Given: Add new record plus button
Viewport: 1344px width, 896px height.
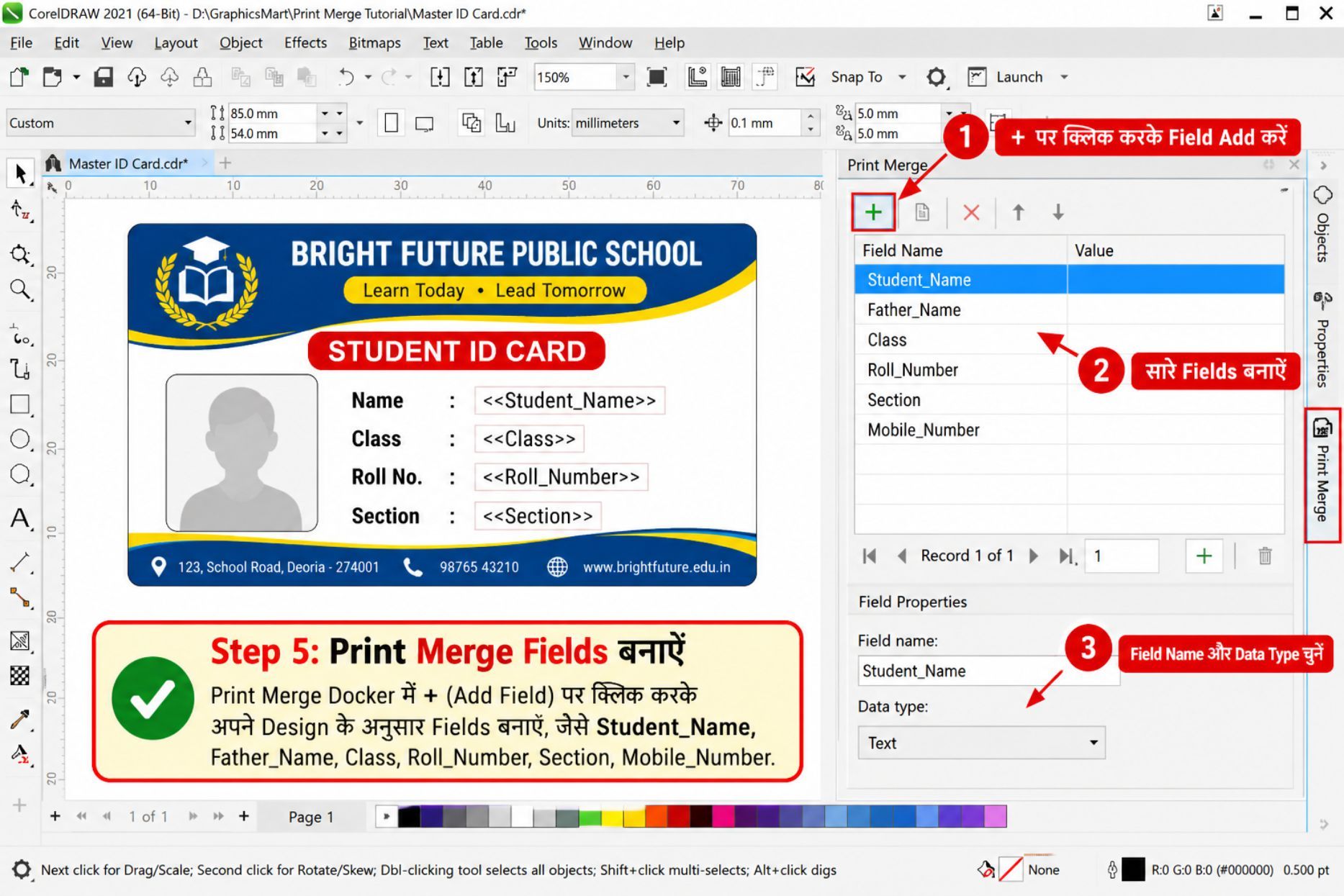Looking at the screenshot, I should coord(1204,556).
